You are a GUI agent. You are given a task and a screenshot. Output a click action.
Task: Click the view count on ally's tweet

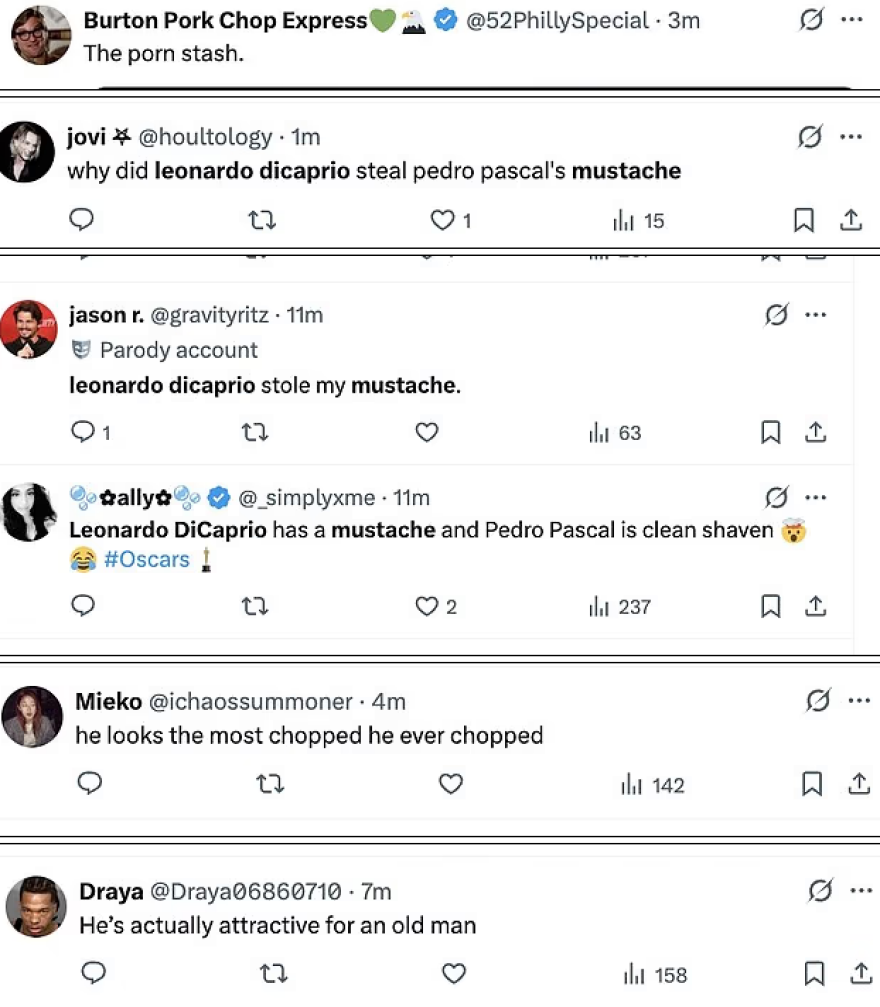pos(619,606)
